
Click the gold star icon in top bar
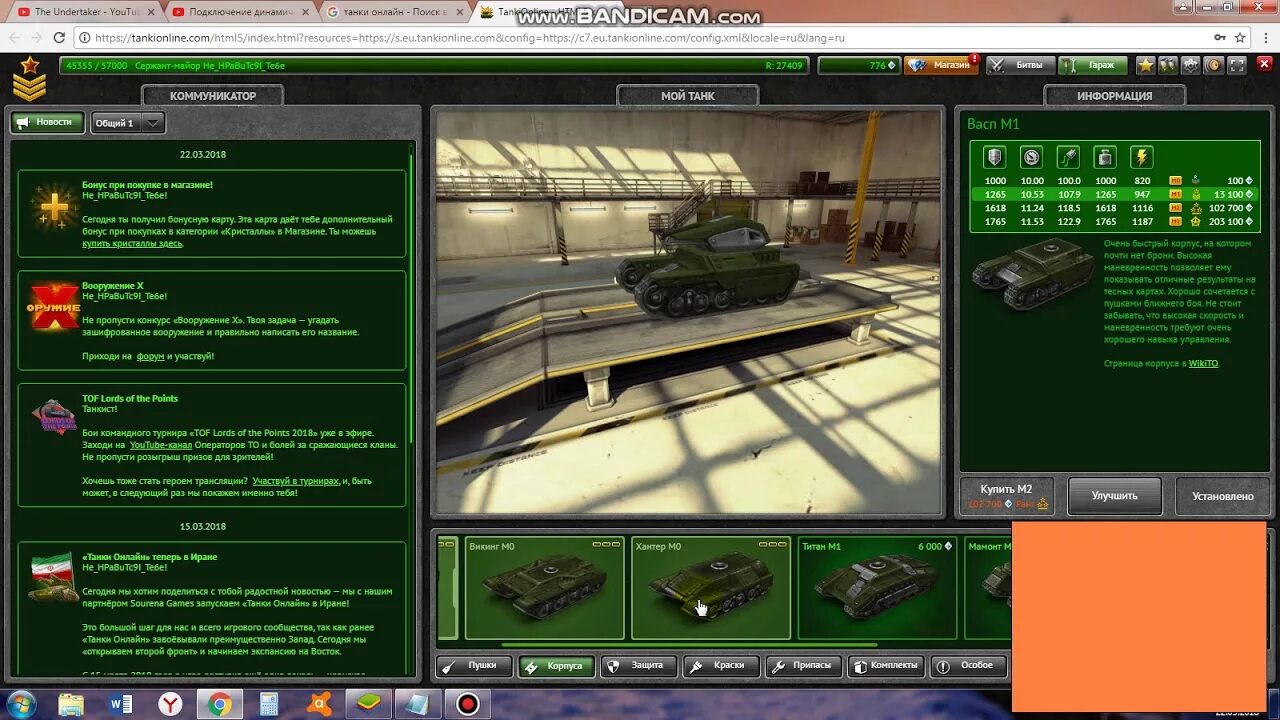(x=1146, y=65)
